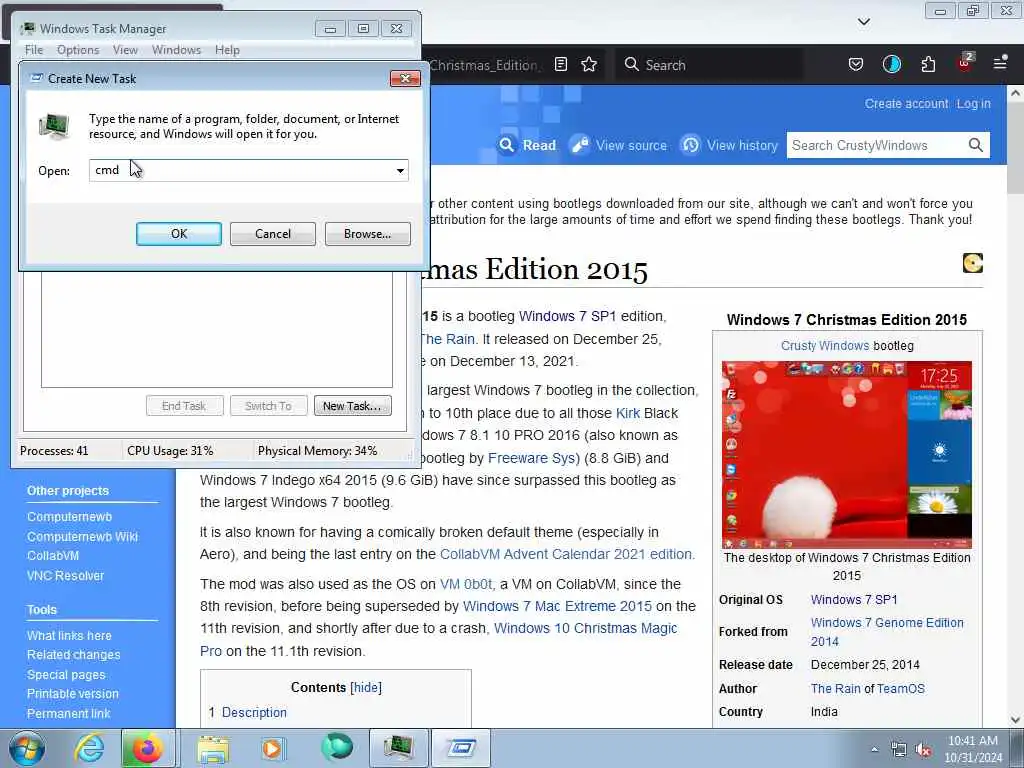This screenshot has width=1024, height=768.
Task: Open CollabVM Advent Calendar 2021 edition link
Action: click(566, 554)
